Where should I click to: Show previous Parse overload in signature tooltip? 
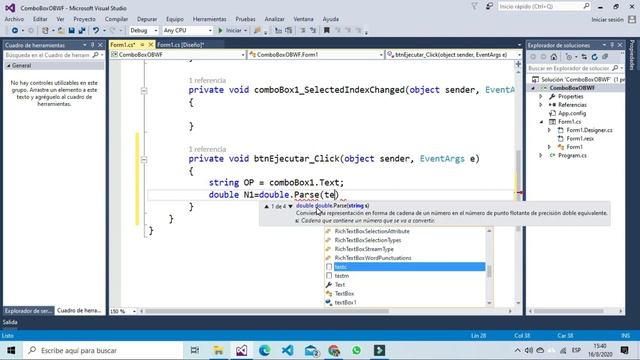pos(267,207)
